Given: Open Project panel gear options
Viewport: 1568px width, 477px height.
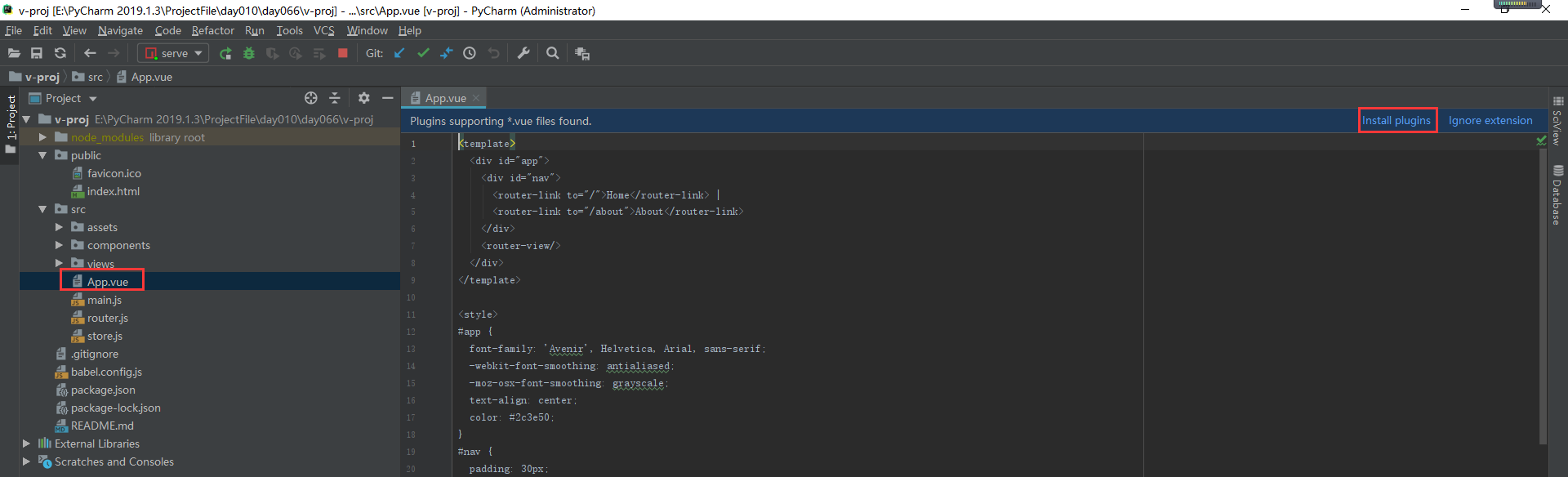Looking at the screenshot, I should 364,98.
